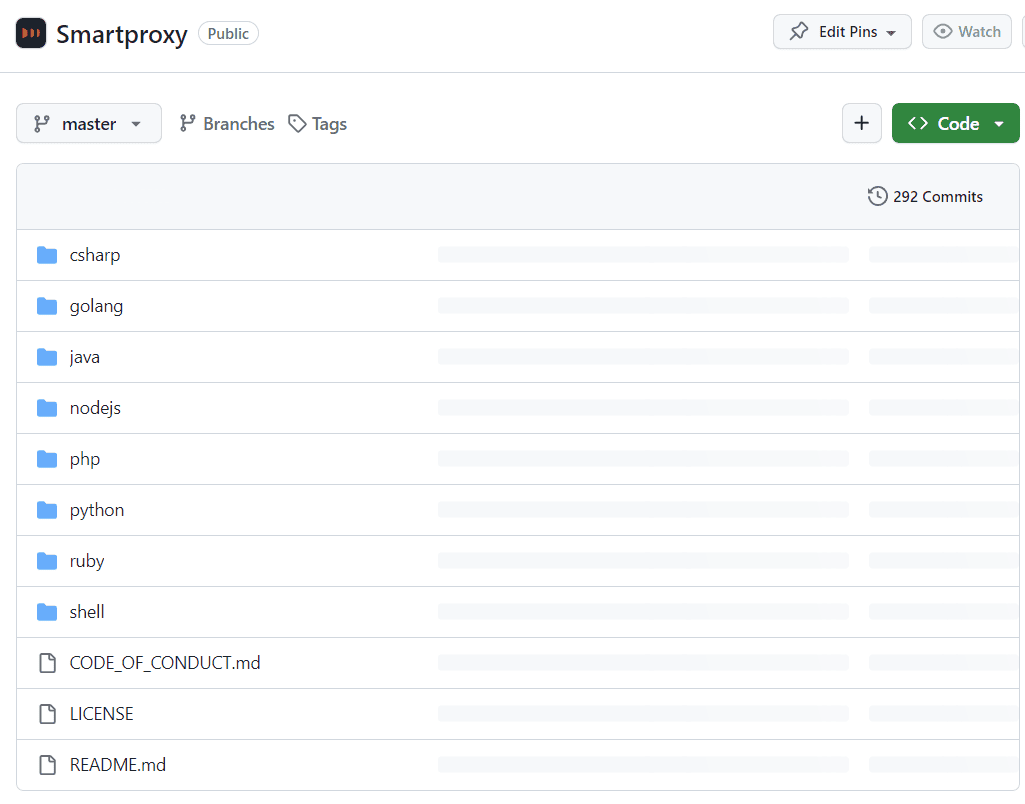Click the Tags label icon

coord(297,123)
